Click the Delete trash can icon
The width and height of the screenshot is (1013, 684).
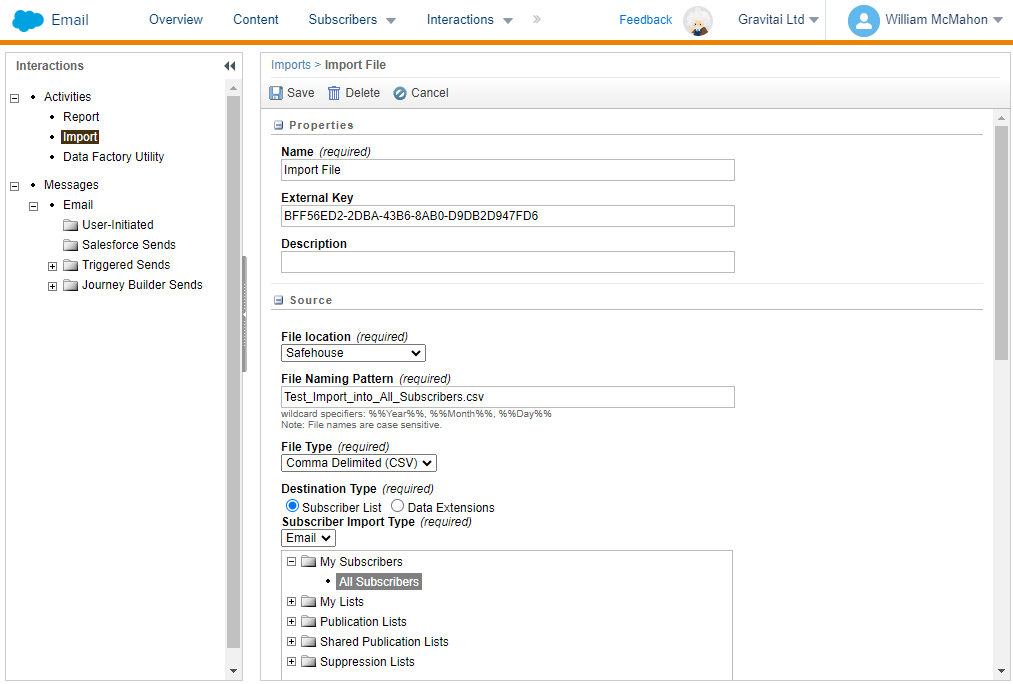pos(334,93)
